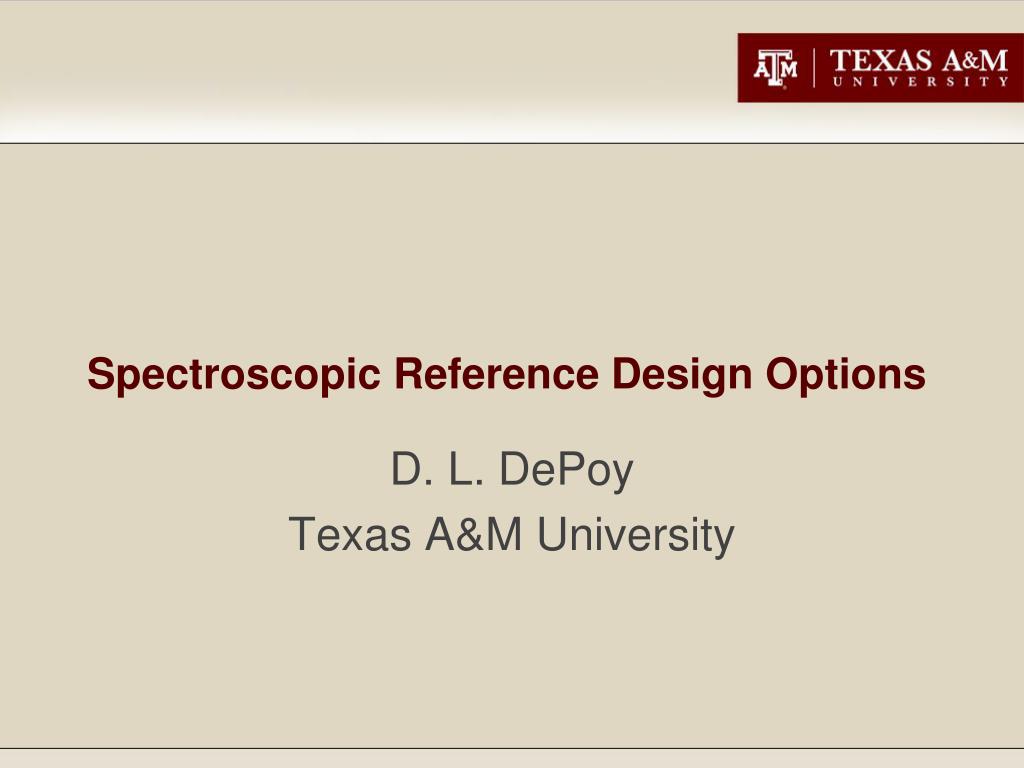Click A&M in the gray subtitle

click(474, 534)
